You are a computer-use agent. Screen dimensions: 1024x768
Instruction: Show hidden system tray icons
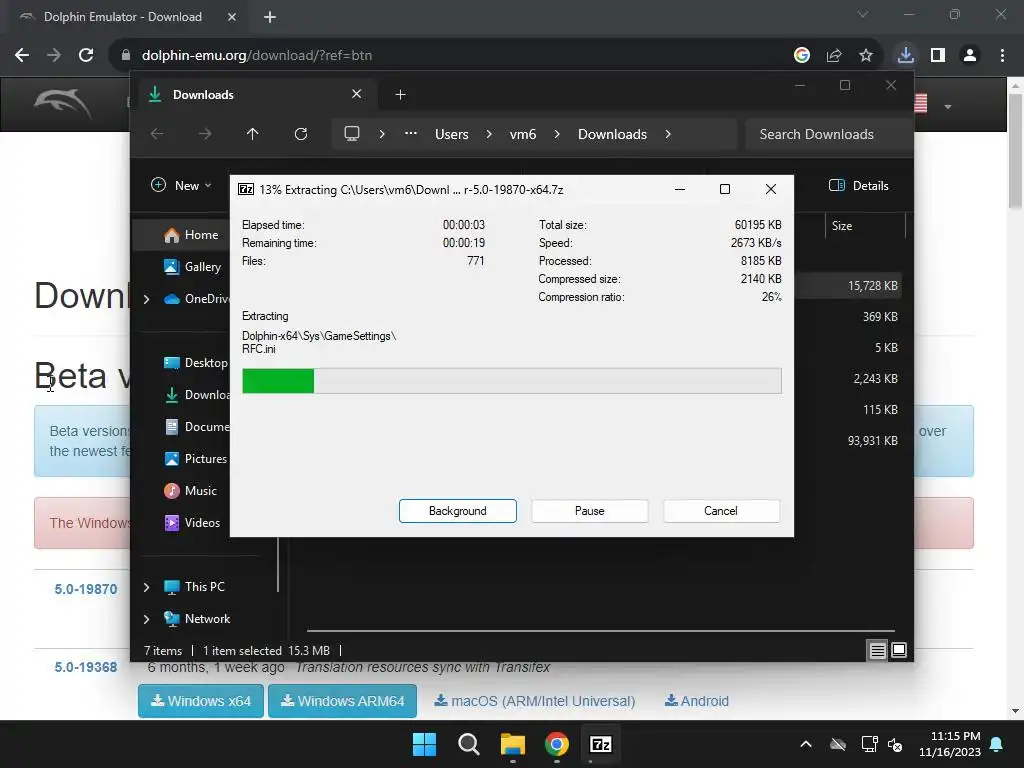point(806,744)
